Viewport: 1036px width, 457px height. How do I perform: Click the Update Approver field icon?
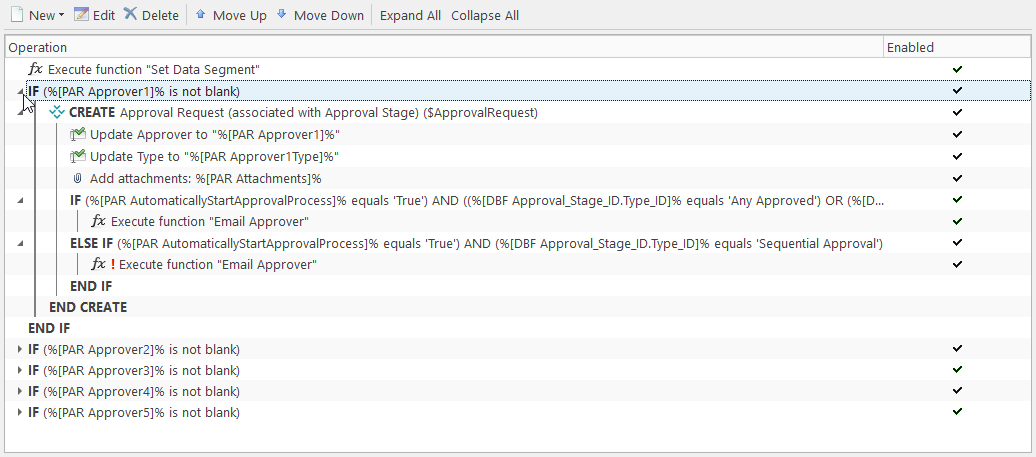click(78, 135)
